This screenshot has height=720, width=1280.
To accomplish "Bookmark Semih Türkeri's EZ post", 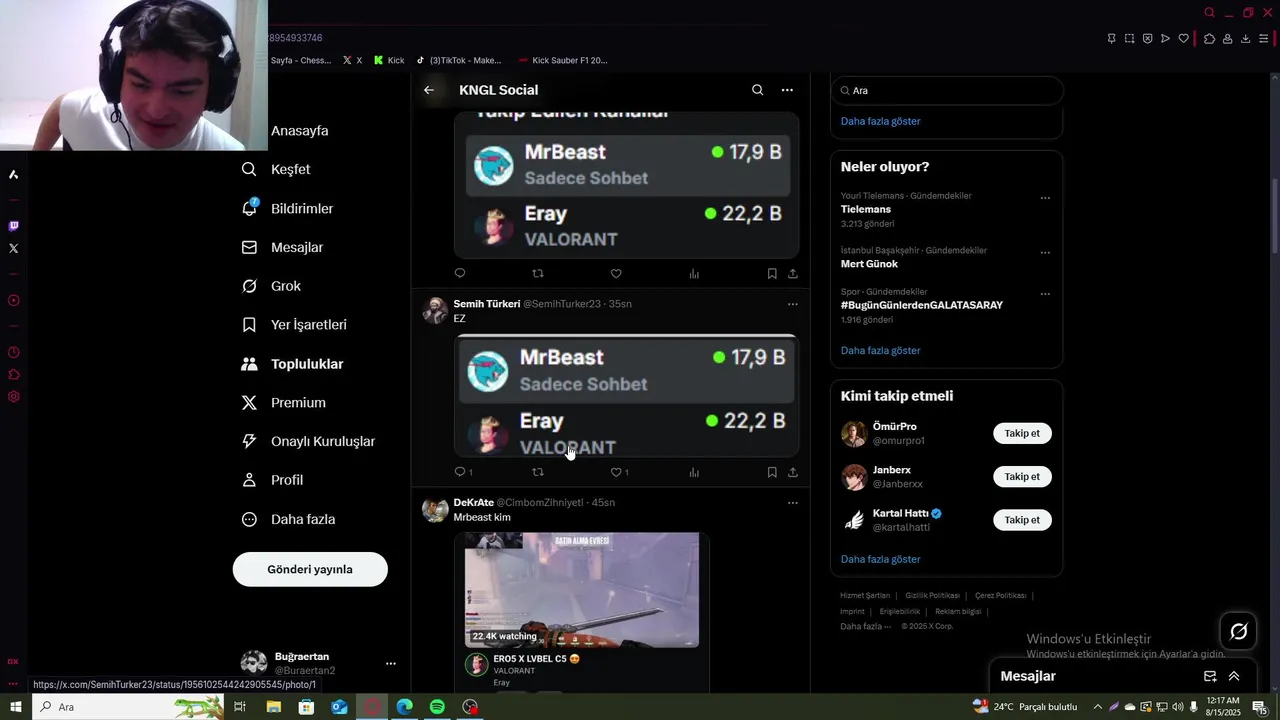I will (772, 472).
